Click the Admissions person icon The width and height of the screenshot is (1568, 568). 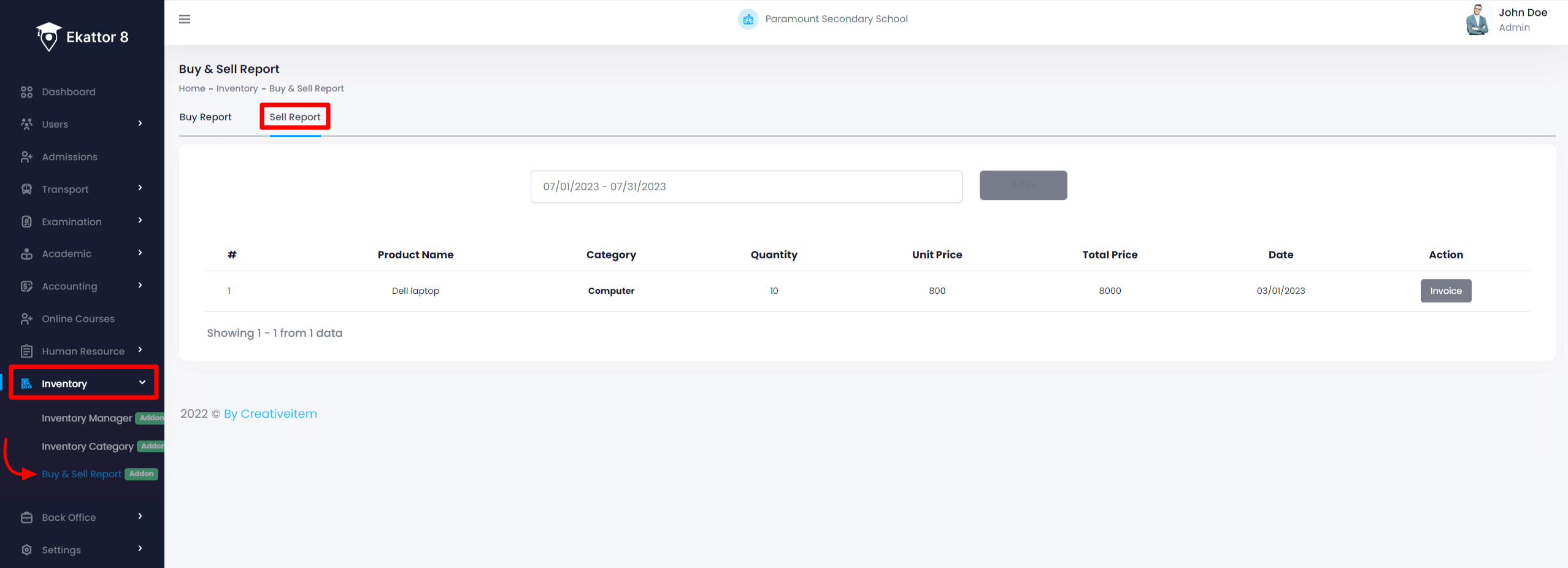click(x=26, y=157)
